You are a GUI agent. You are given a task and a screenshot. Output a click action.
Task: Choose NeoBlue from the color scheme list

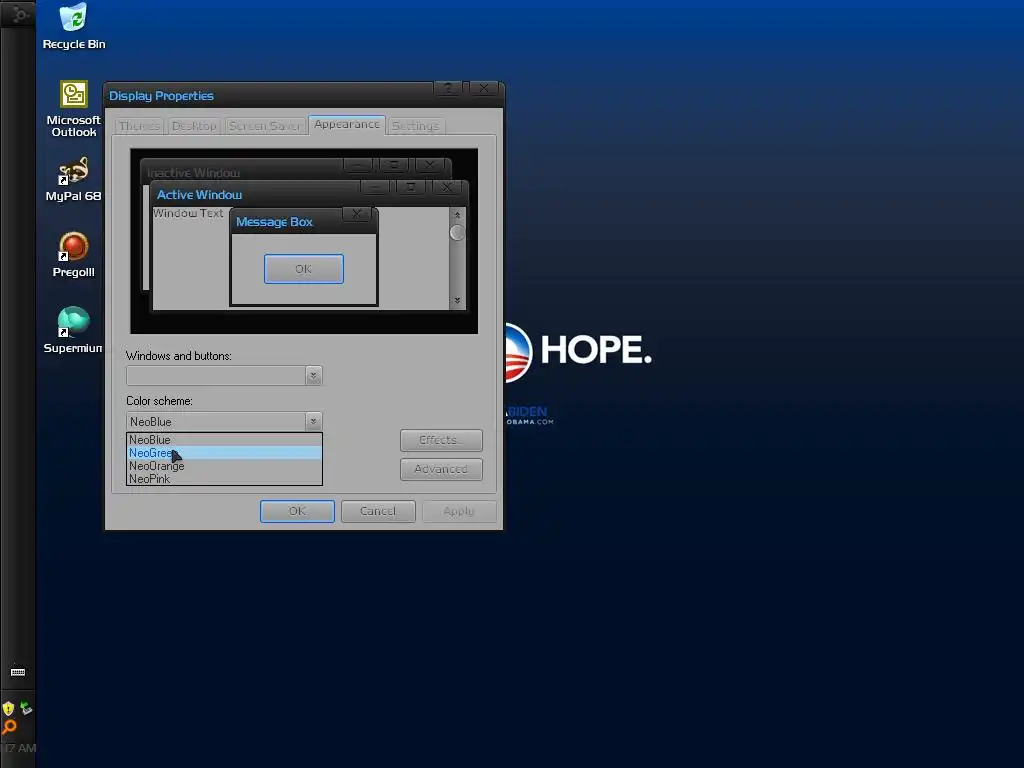pyautogui.click(x=224, y=440)
